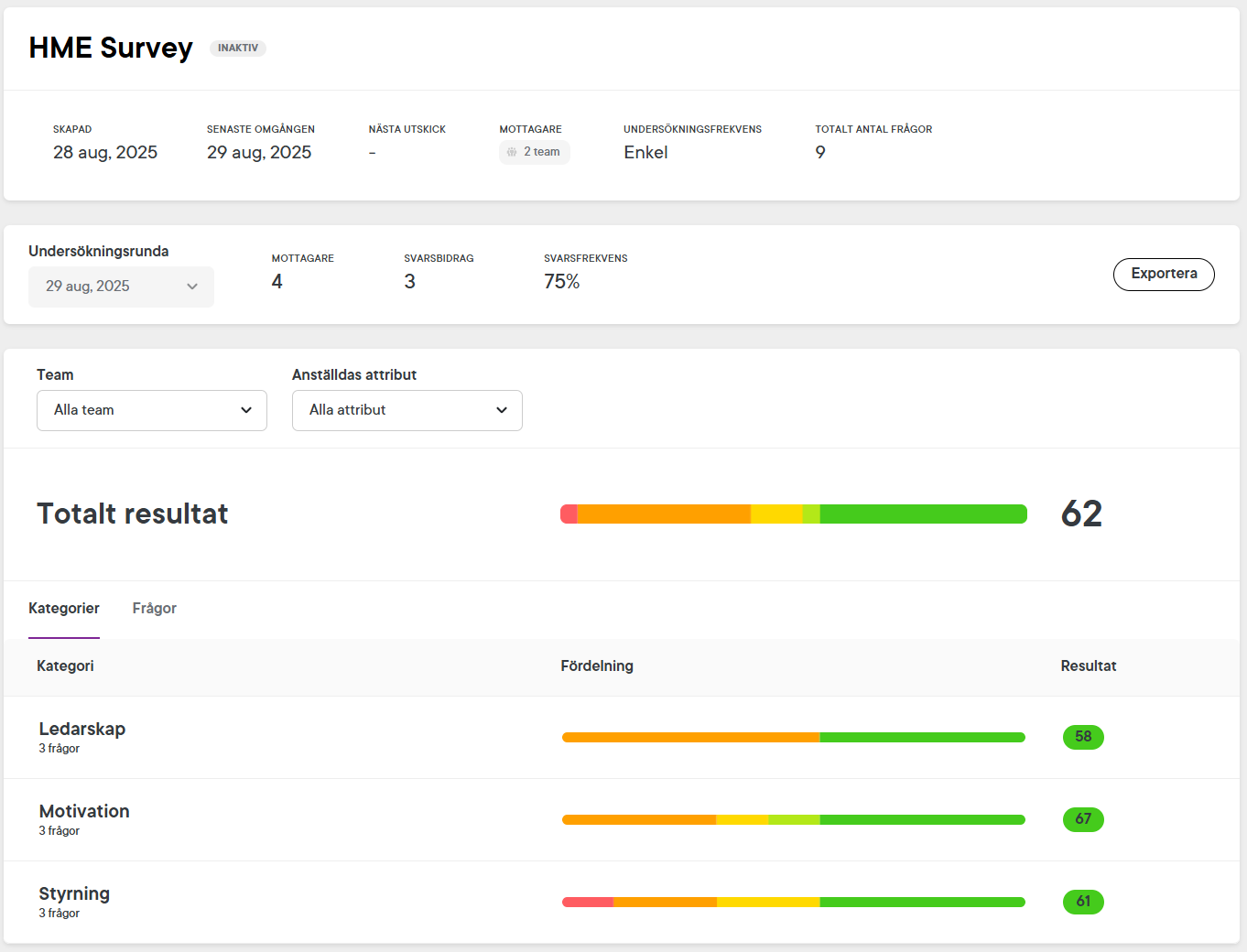Open the Motivation category
This screenshot has width=1247, height=952.
coord(84,812)
